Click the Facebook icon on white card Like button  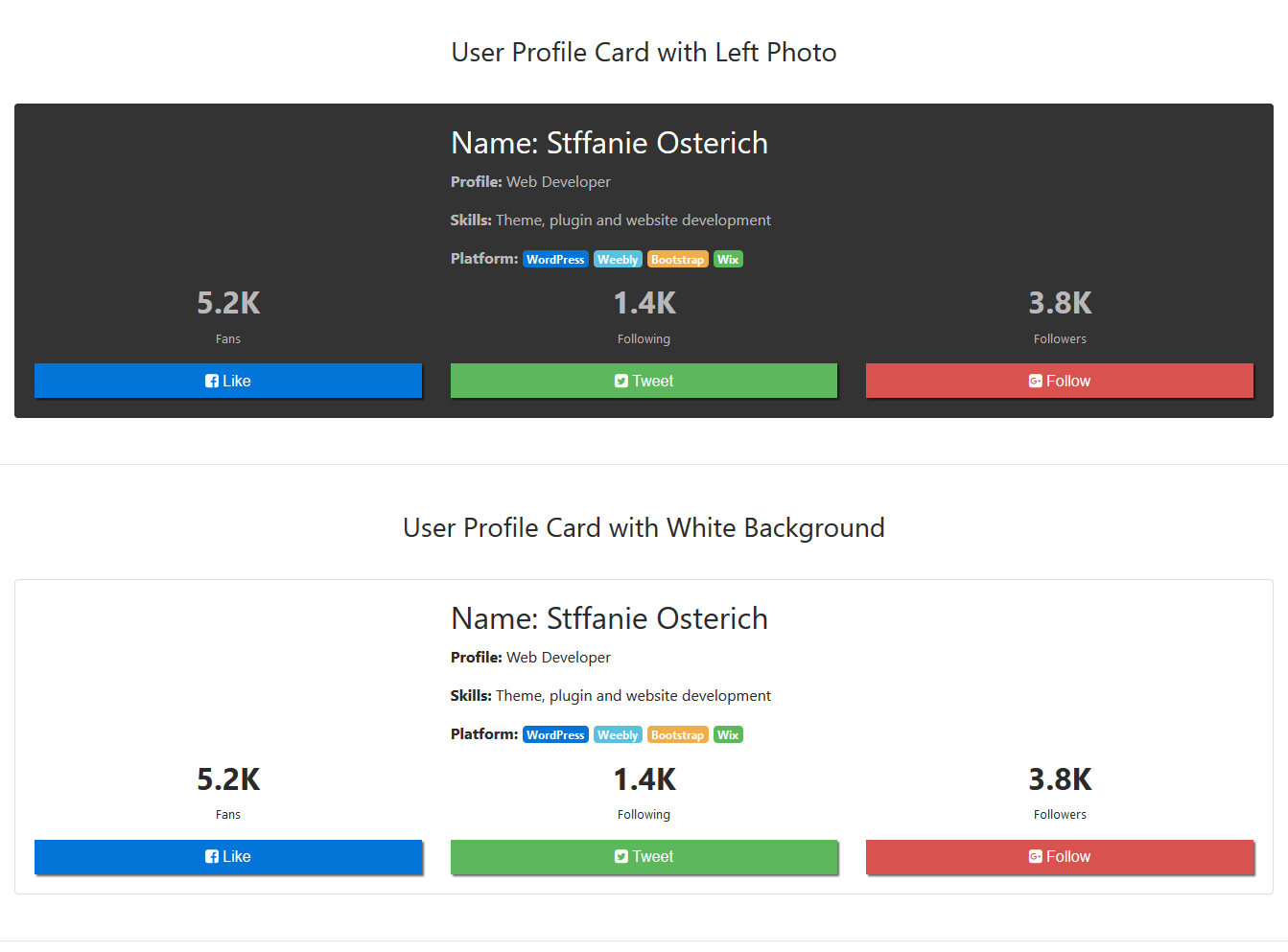(x=212, y=857)
